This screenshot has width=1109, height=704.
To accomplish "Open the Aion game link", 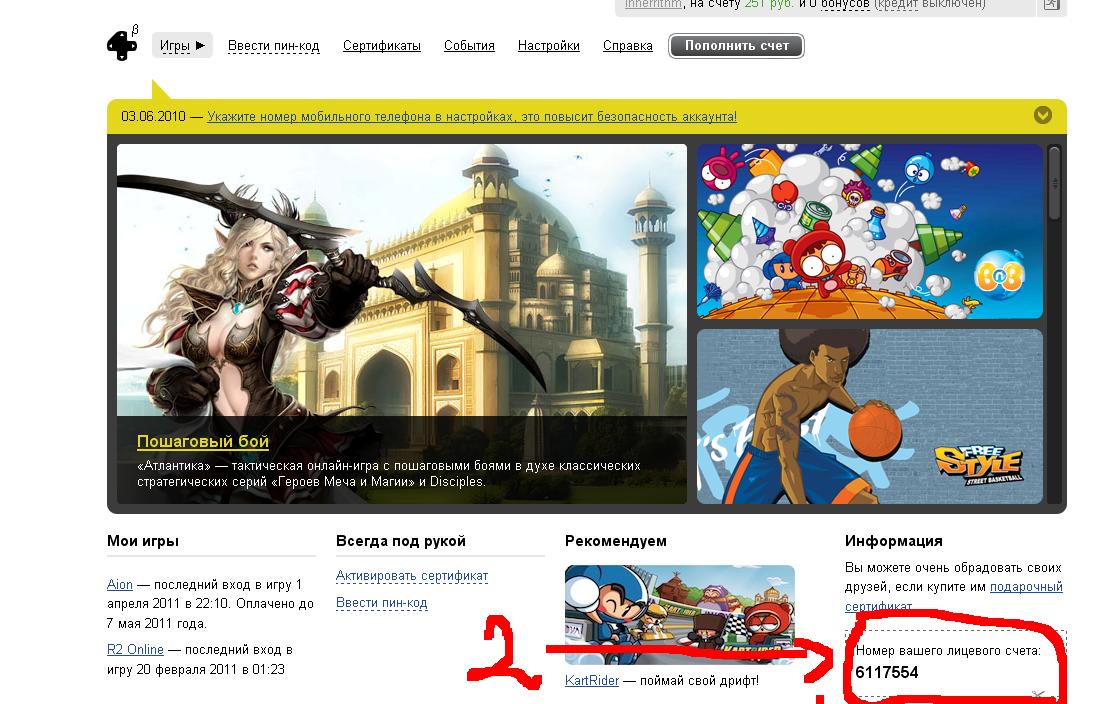I will click(x=120, y=584).
